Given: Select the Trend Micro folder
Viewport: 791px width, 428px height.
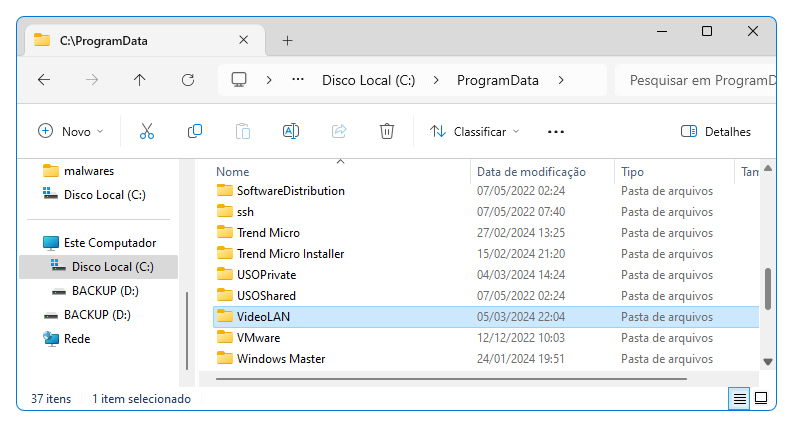Looking at the screenshot, I should point(268,233).
